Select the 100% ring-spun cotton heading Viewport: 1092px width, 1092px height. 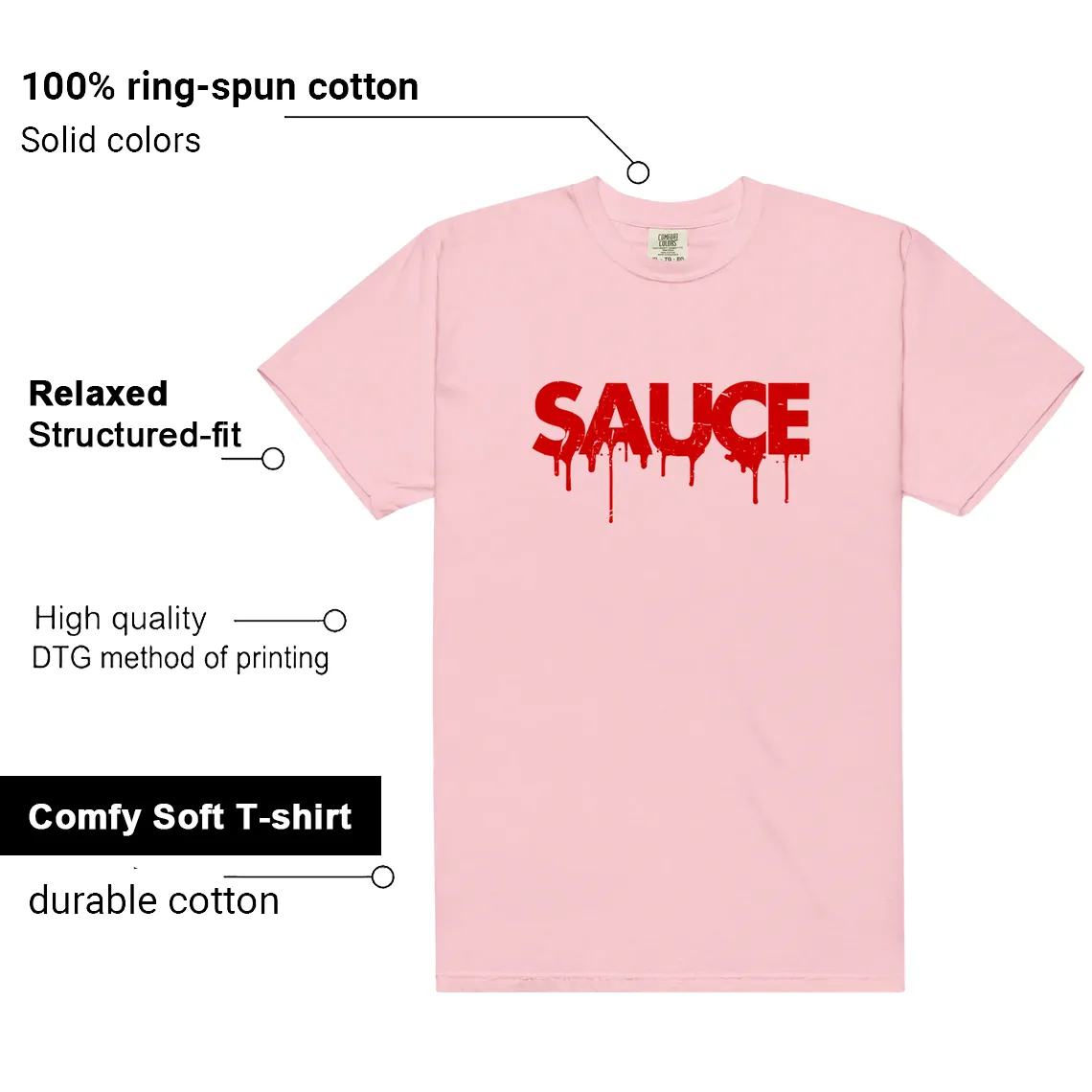(220, 87)
